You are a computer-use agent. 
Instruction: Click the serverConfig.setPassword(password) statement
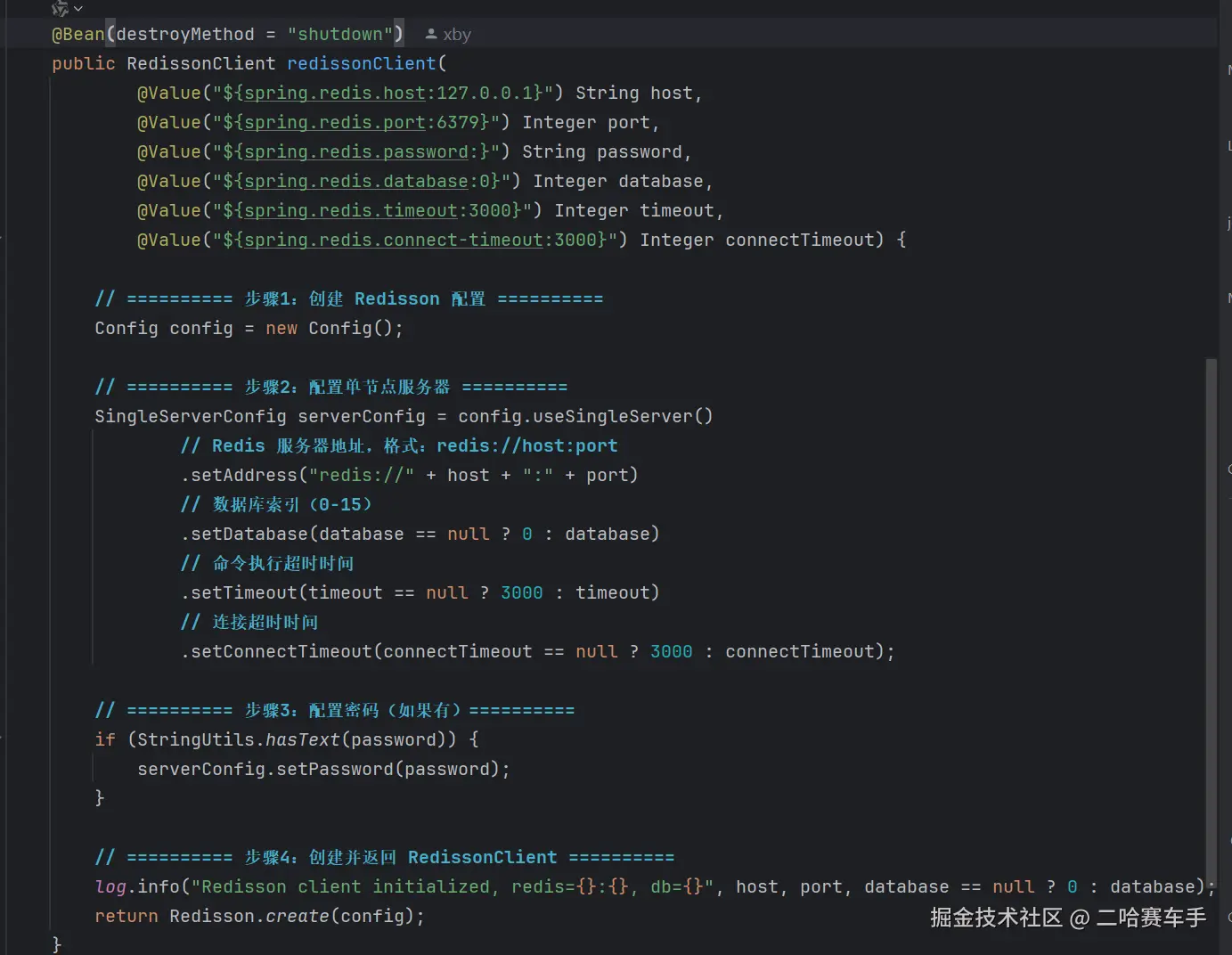coord(324,769)
